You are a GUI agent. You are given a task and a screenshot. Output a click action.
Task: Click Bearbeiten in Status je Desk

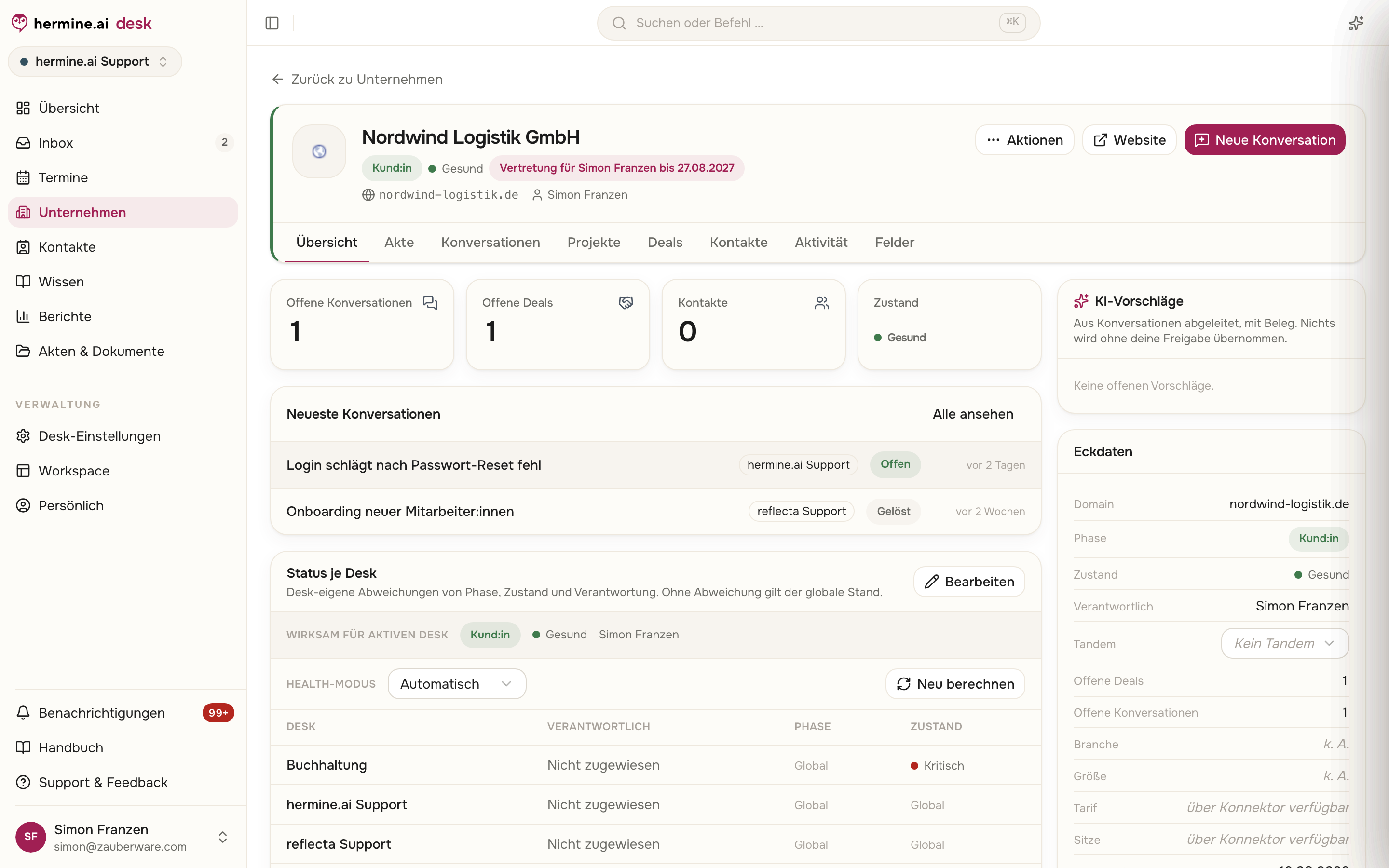click(x=969, y=582)
